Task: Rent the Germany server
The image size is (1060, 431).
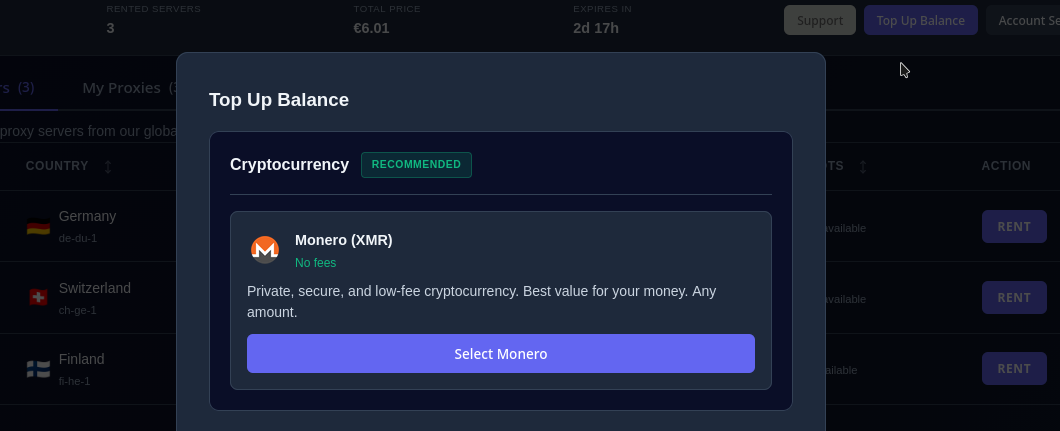Action: [1014, 227]
